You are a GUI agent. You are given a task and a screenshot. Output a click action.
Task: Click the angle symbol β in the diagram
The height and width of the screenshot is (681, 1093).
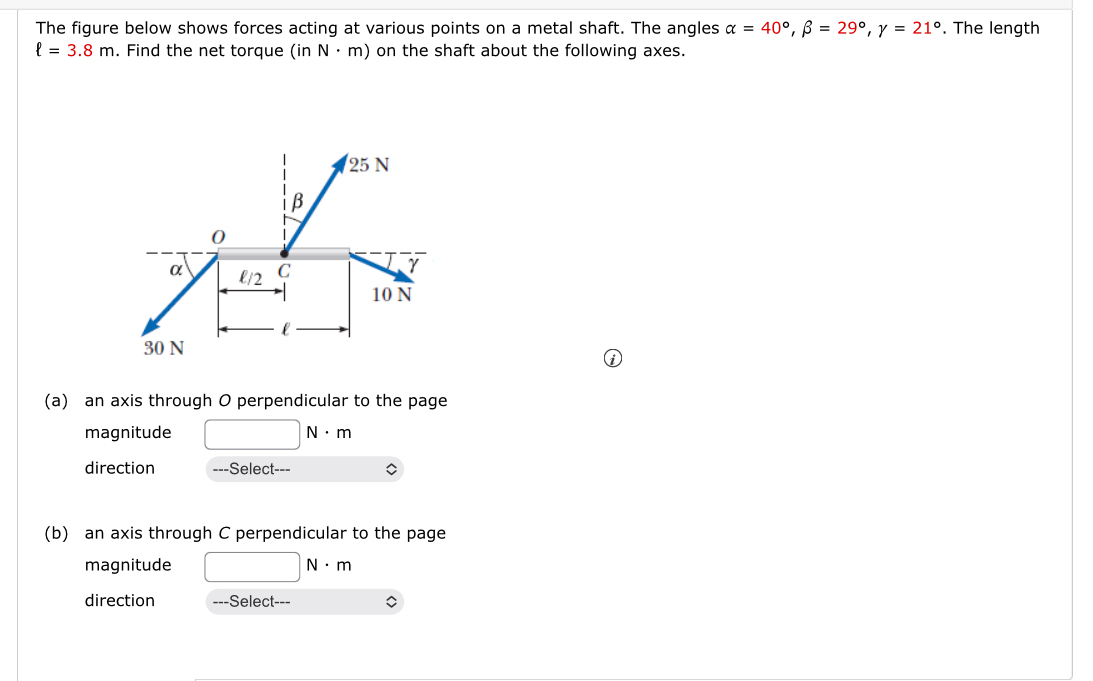coord(297,199)
